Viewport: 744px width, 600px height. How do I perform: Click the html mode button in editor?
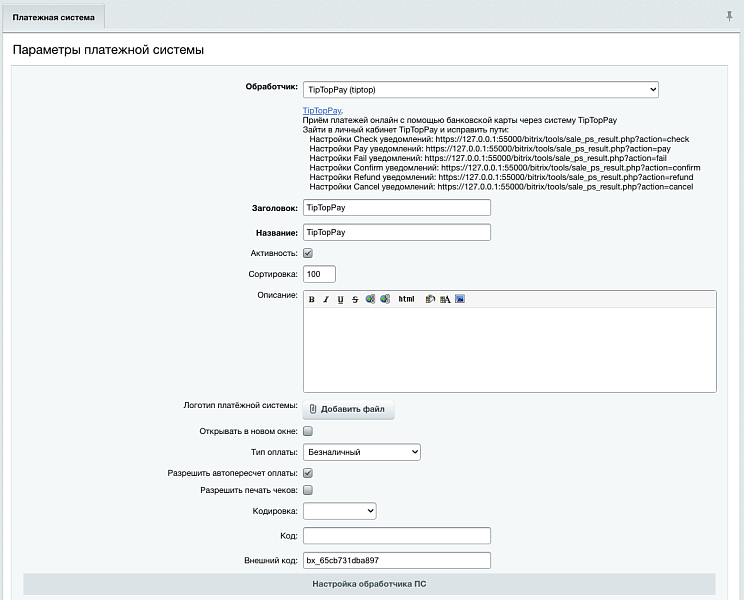click(406, 299)
